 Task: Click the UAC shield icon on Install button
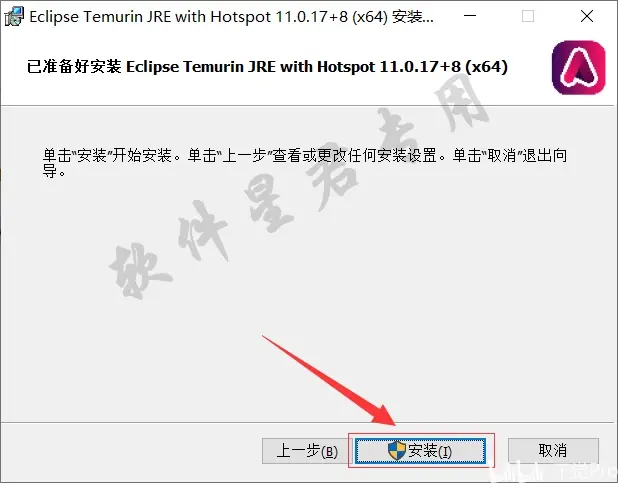click(396, 451)
